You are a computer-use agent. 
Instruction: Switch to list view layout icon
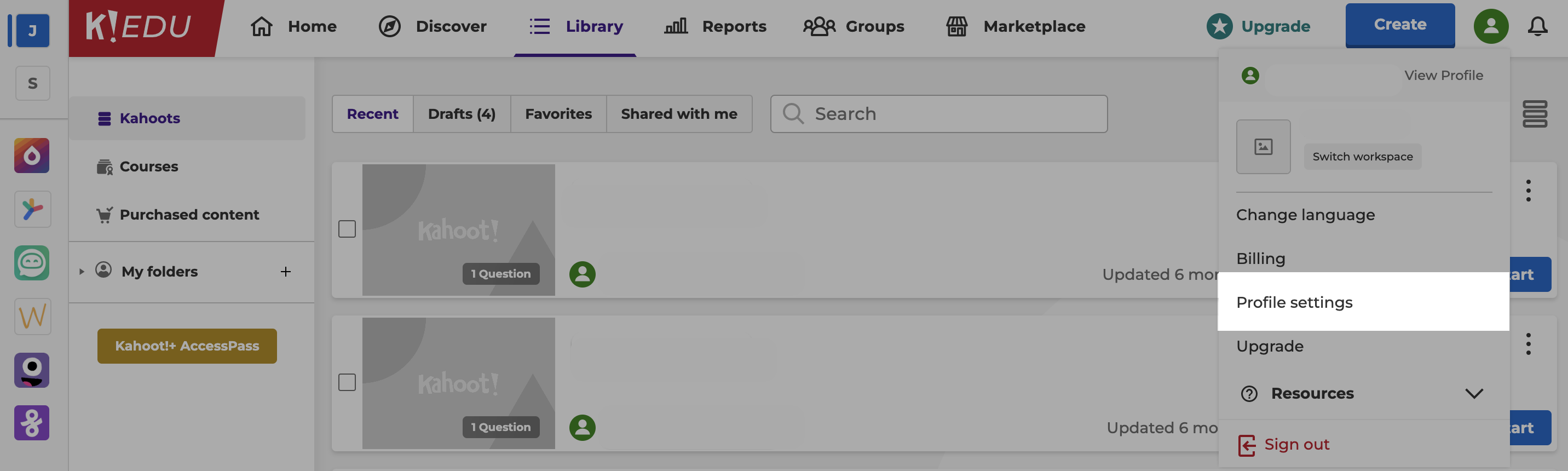pyautogui.click(x=1535, y=114)
